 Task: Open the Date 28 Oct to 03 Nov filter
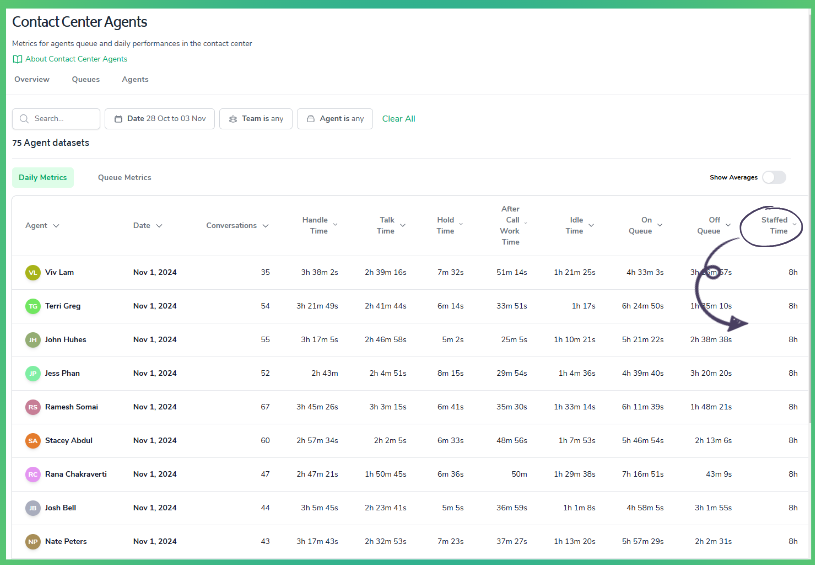point(159,119)
